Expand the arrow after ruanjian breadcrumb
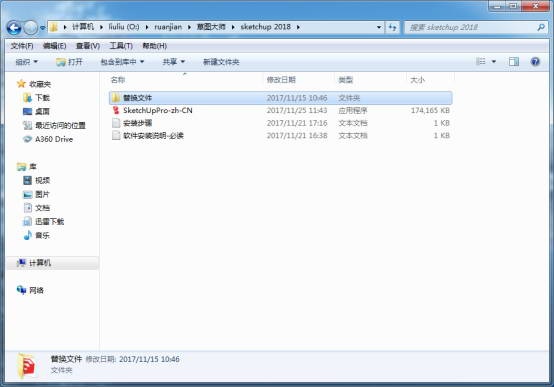 click(189, 27)
